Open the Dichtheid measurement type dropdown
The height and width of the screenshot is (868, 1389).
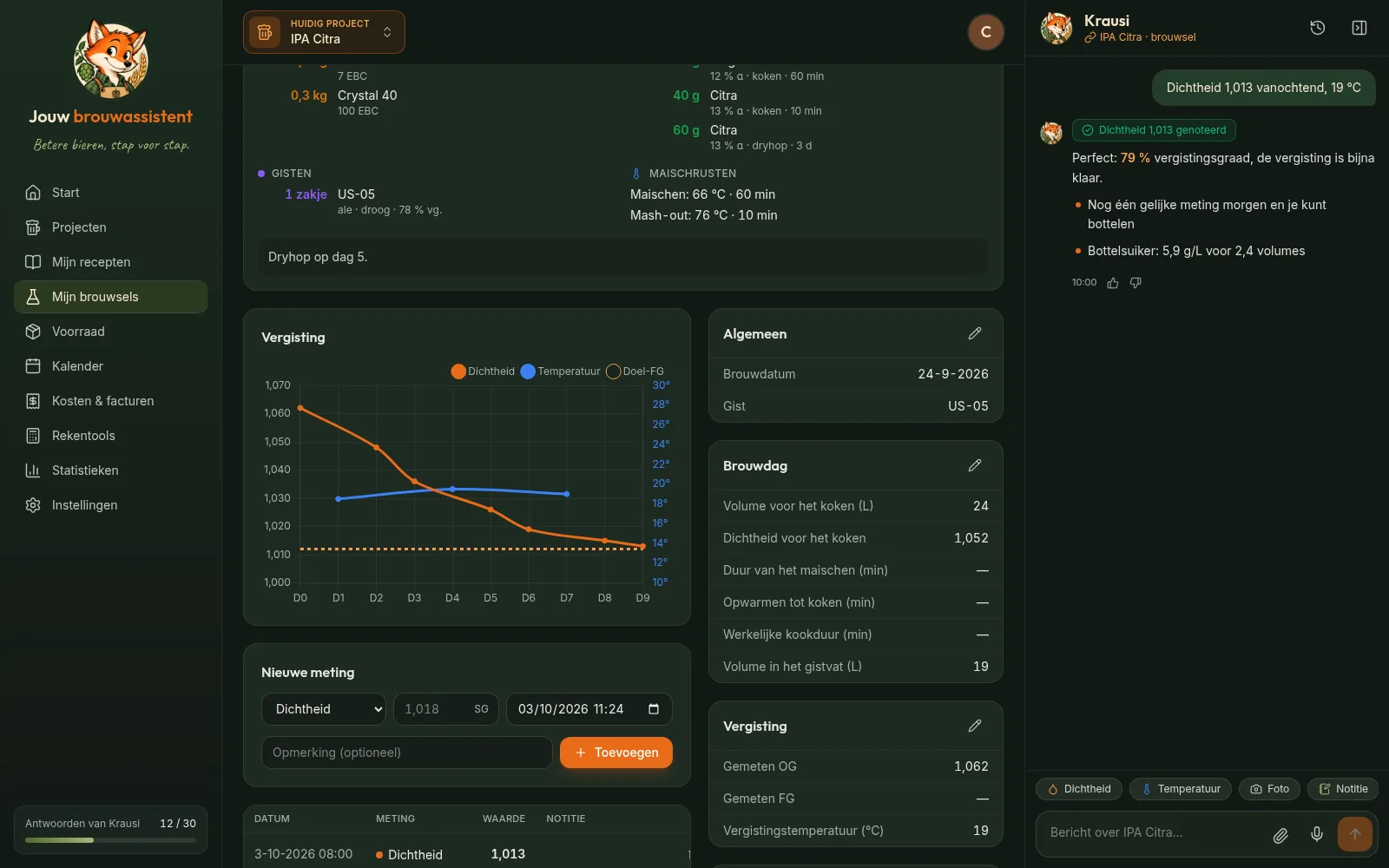pyautogui.click(x=324, y=709)
